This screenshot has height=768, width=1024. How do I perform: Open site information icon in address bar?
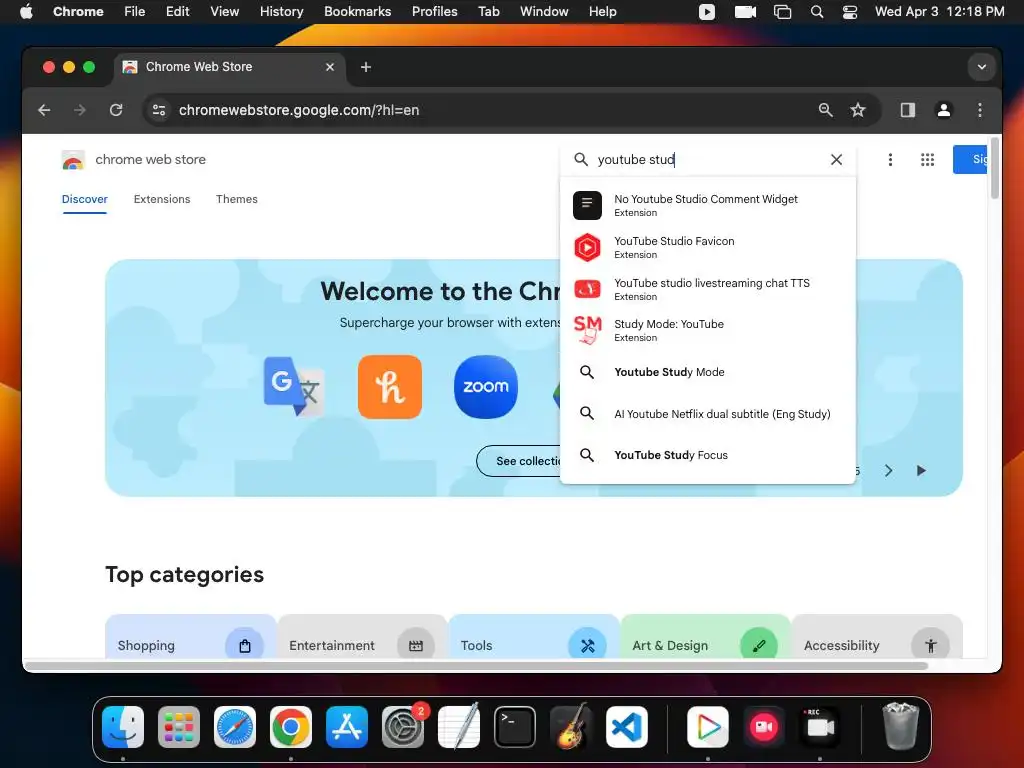point(159,110)
